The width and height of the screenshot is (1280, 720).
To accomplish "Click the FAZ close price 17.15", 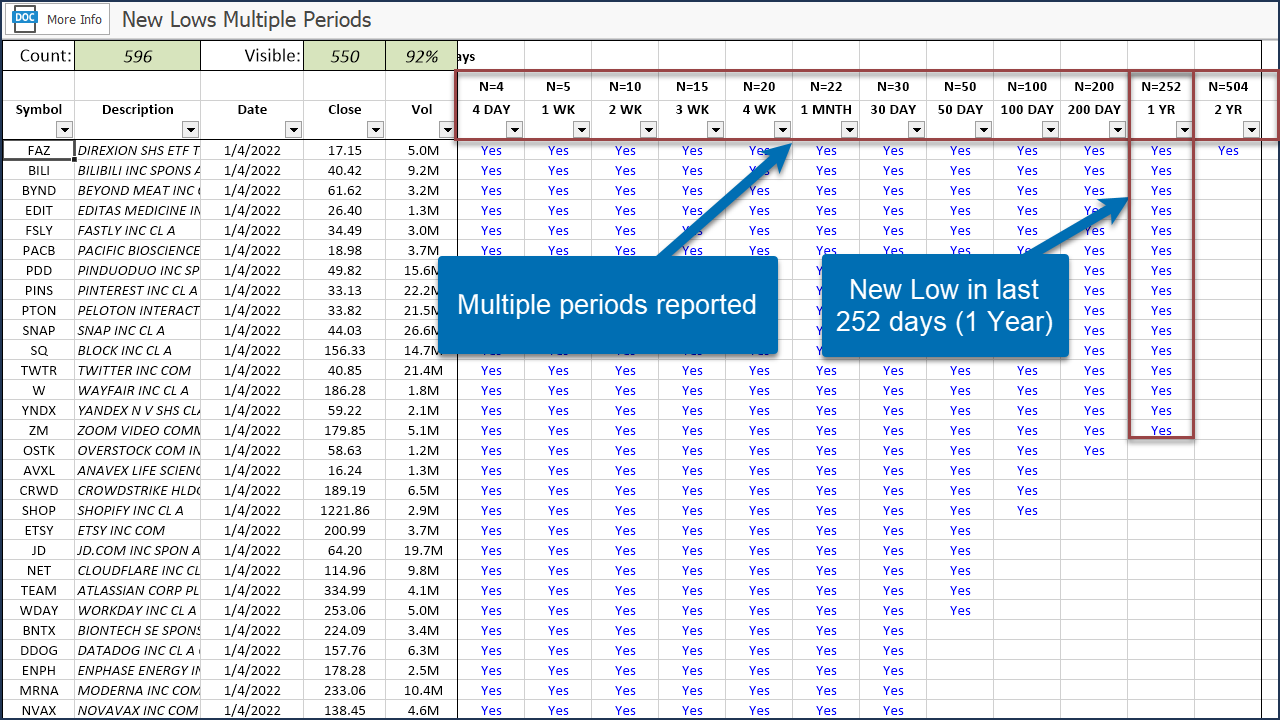I will (x=345, y=150).
